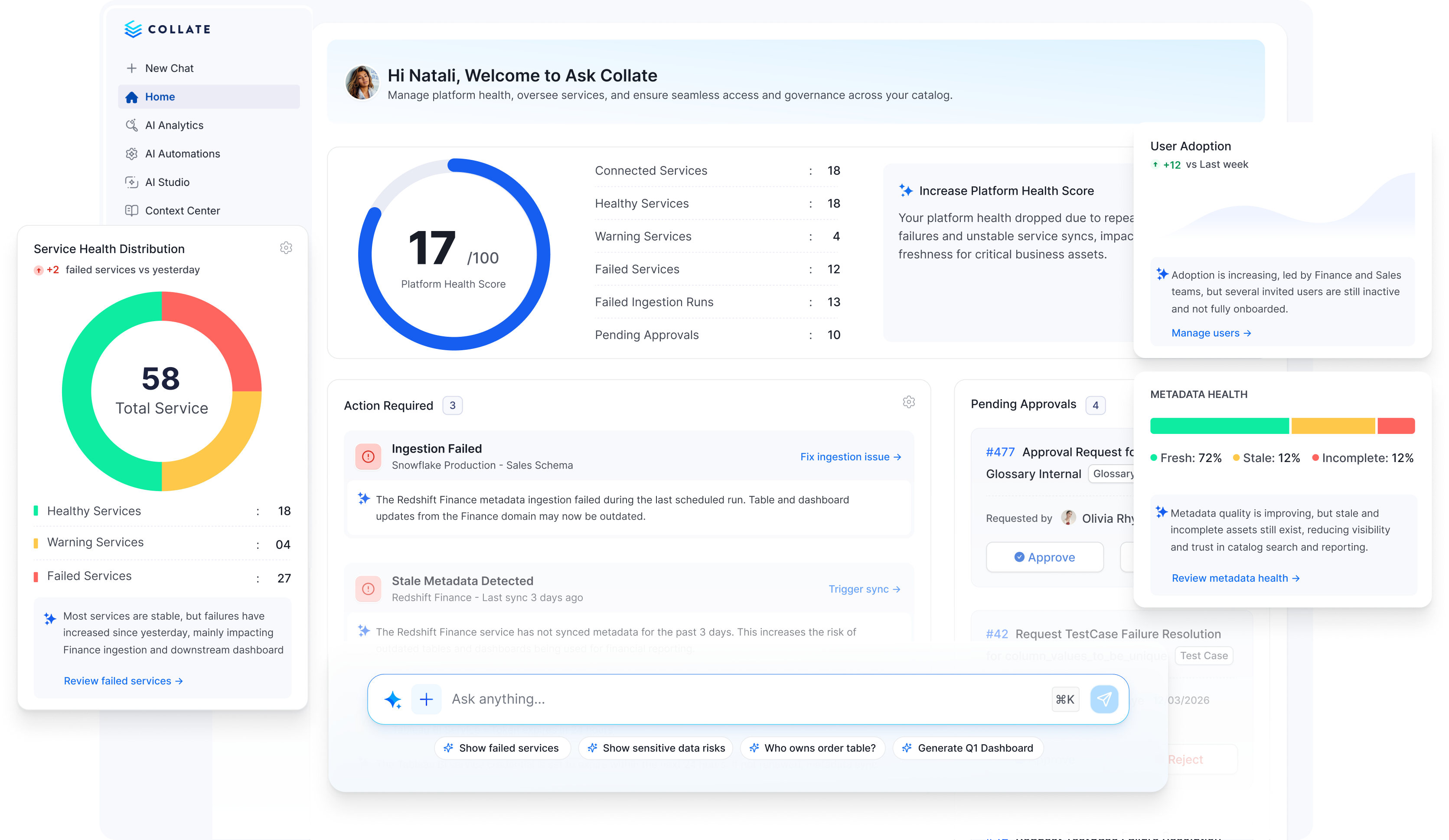The image size is (1449, 840).
Task: Click the AI Analytics icon
Action: click(x=132, y=125)
